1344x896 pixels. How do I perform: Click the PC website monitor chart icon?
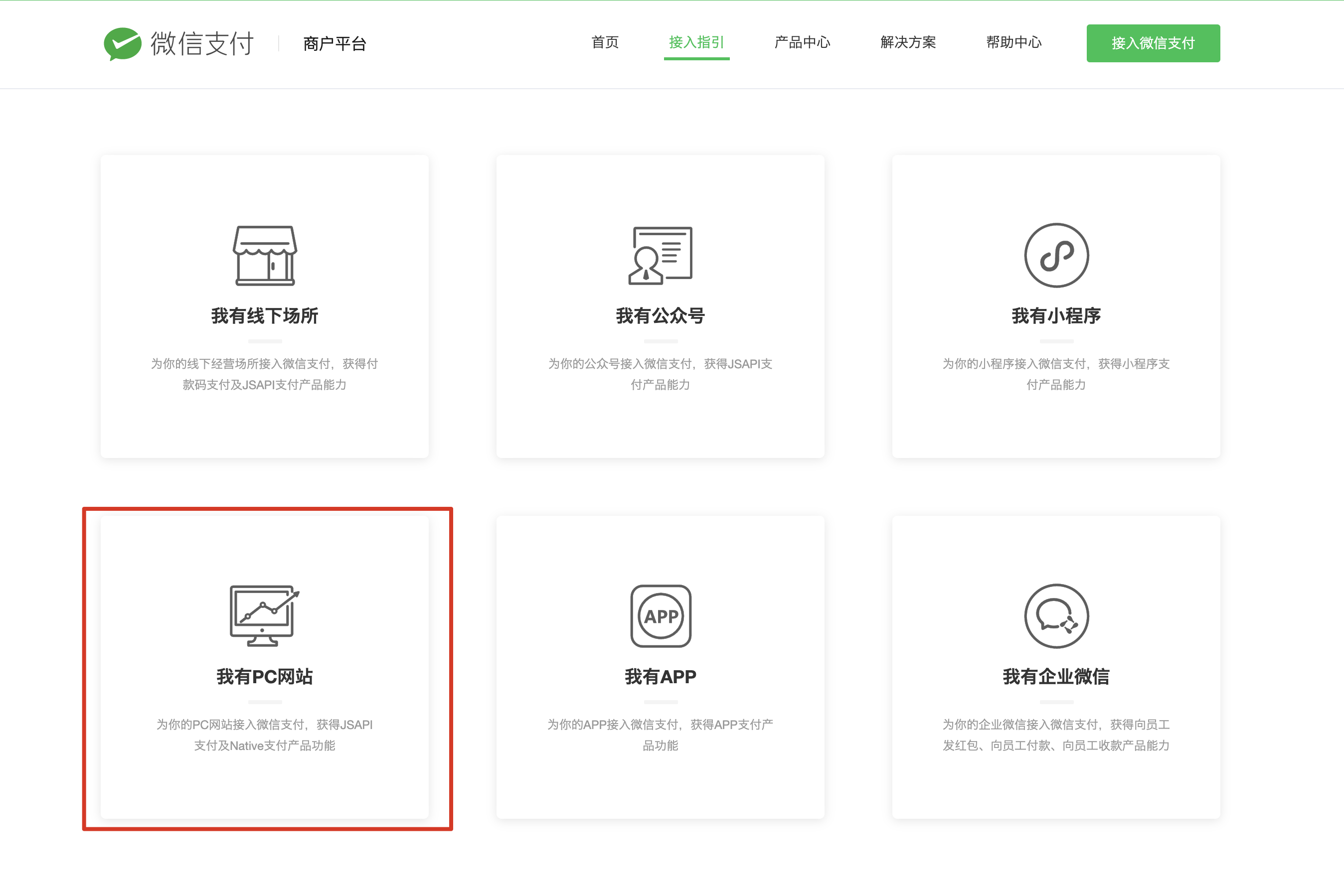265,615
